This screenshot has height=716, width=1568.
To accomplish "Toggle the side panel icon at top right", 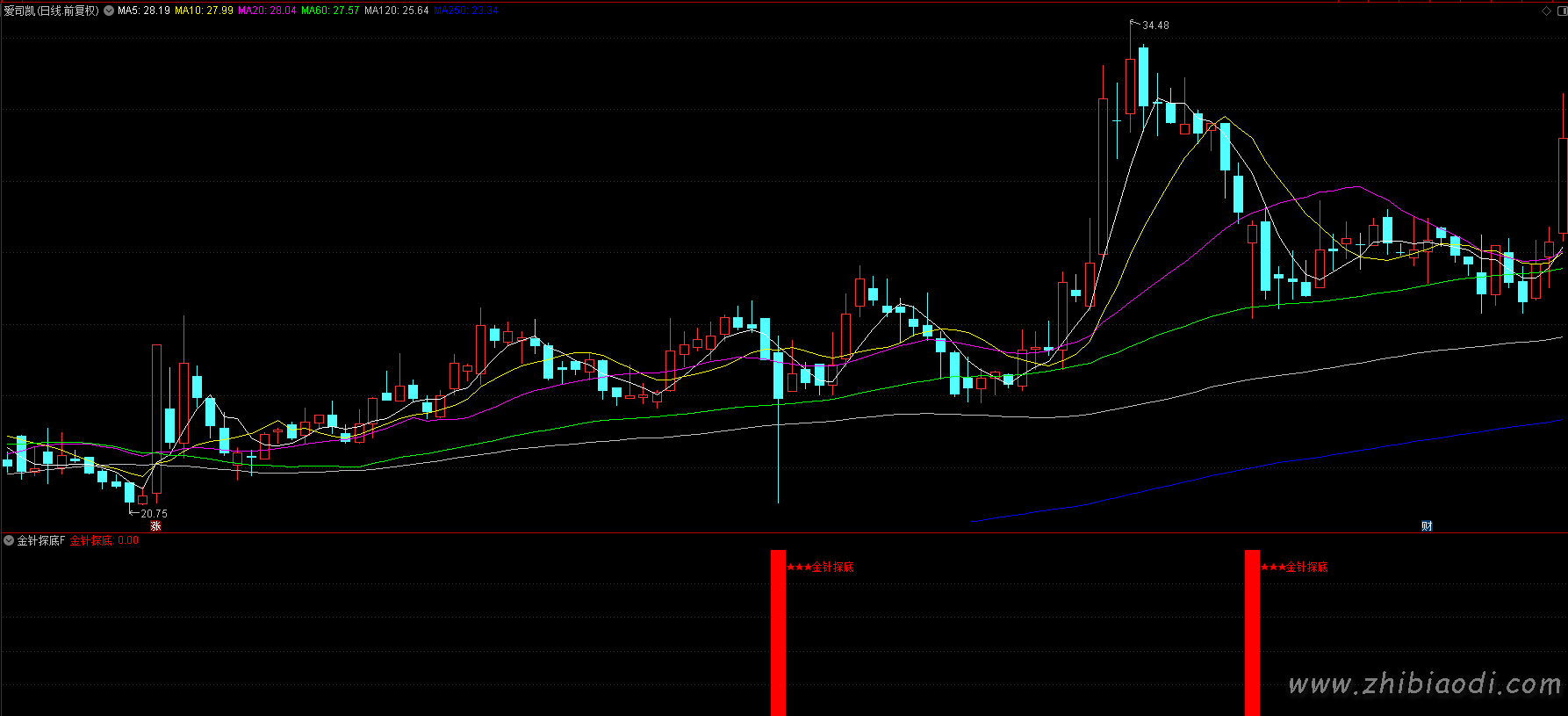I will [x=1560, y=11].
